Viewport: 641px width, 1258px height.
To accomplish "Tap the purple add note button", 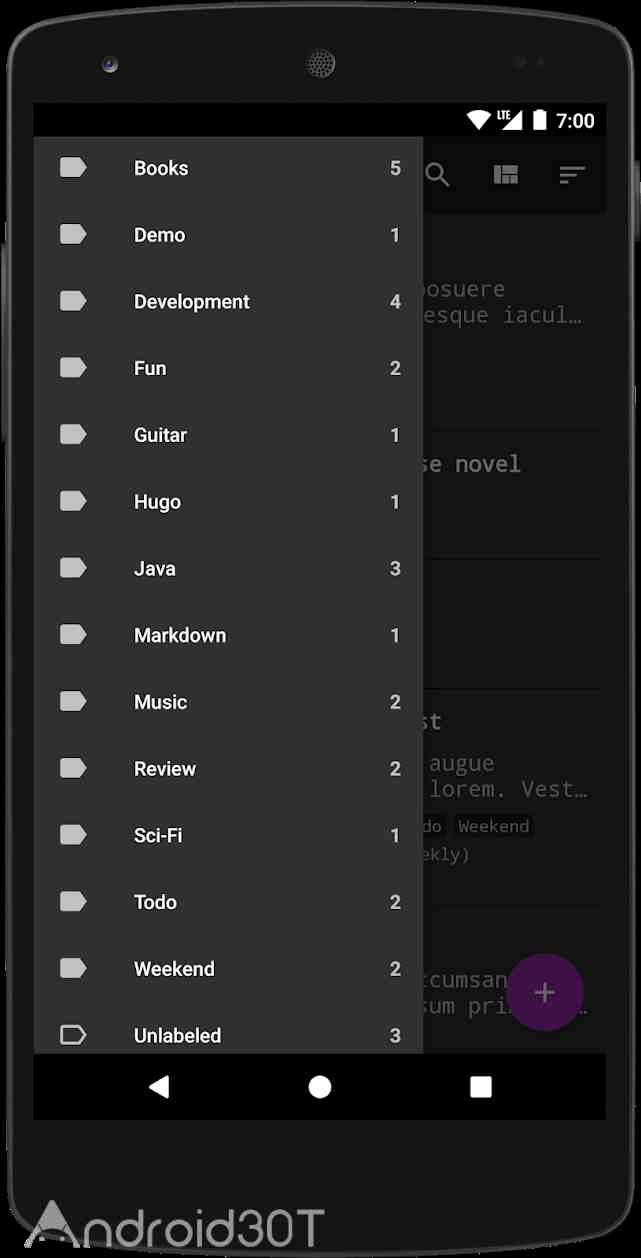I will [544, 992].
